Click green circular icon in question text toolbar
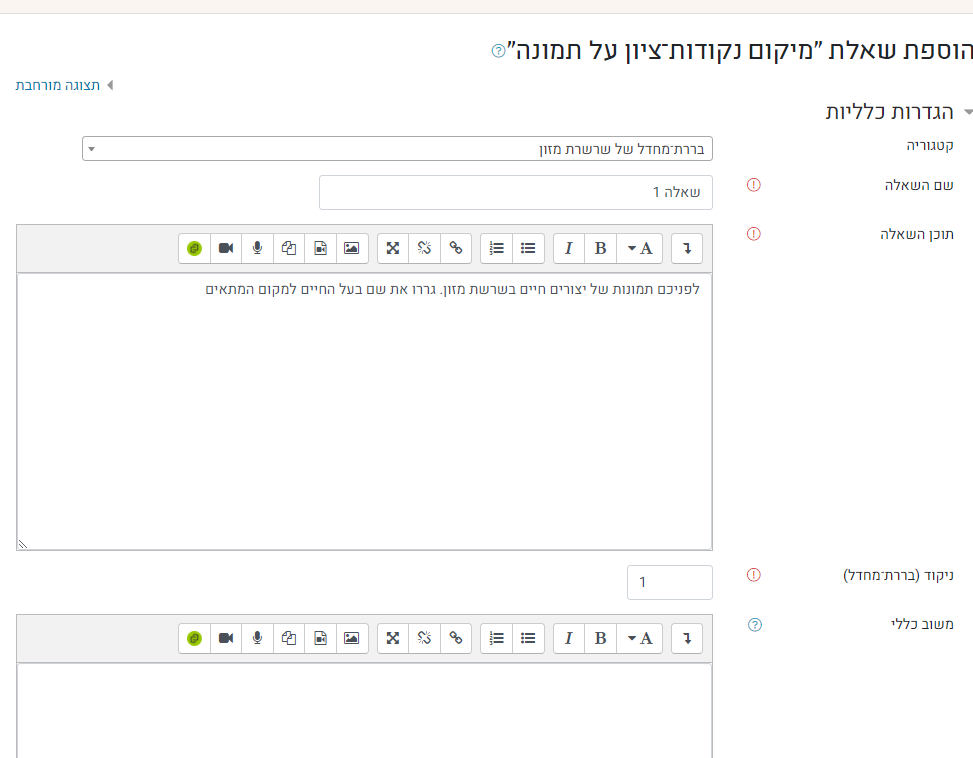 [194, 248]
